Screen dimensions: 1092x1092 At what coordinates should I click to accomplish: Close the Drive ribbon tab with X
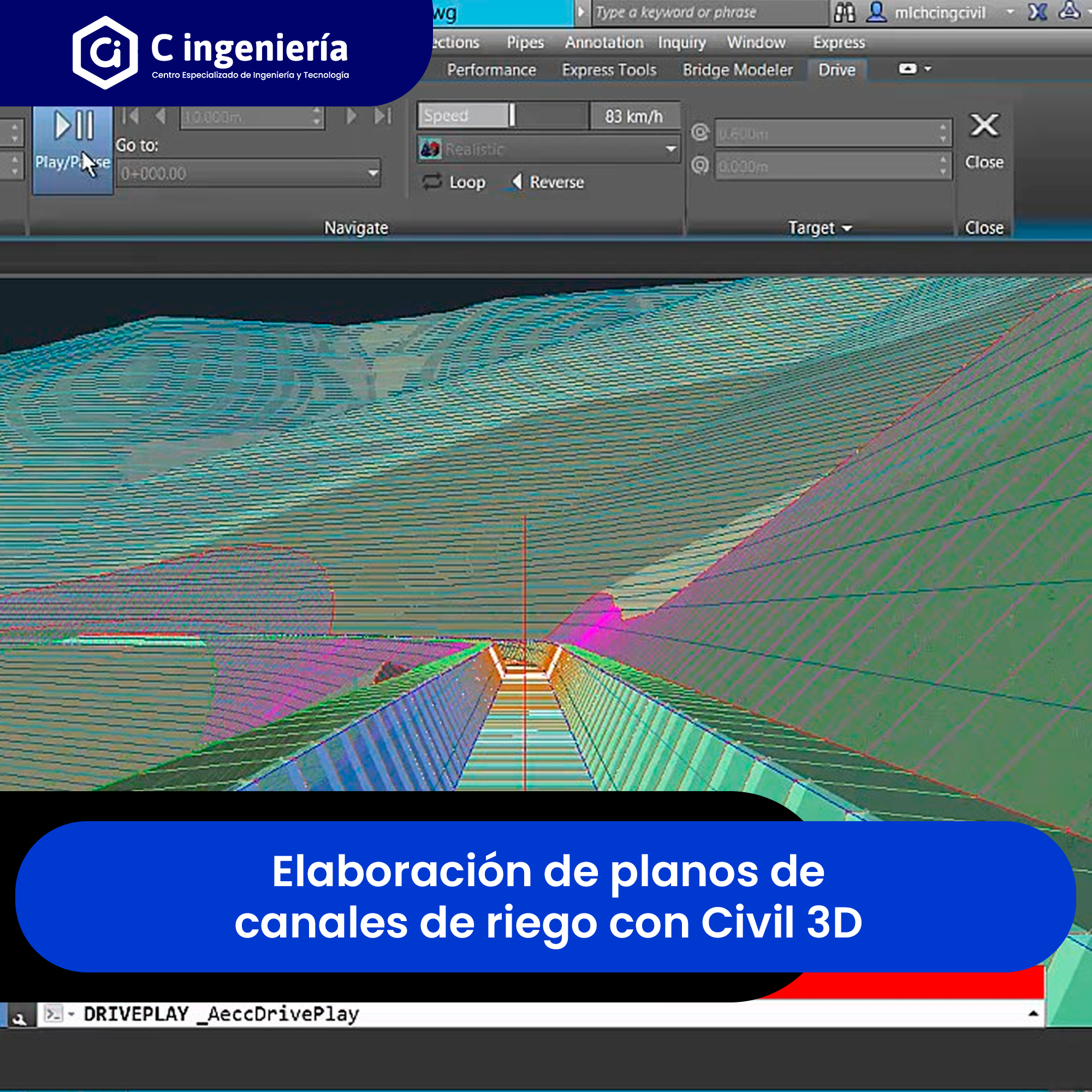pyautogui.click(x=984, y=141)
